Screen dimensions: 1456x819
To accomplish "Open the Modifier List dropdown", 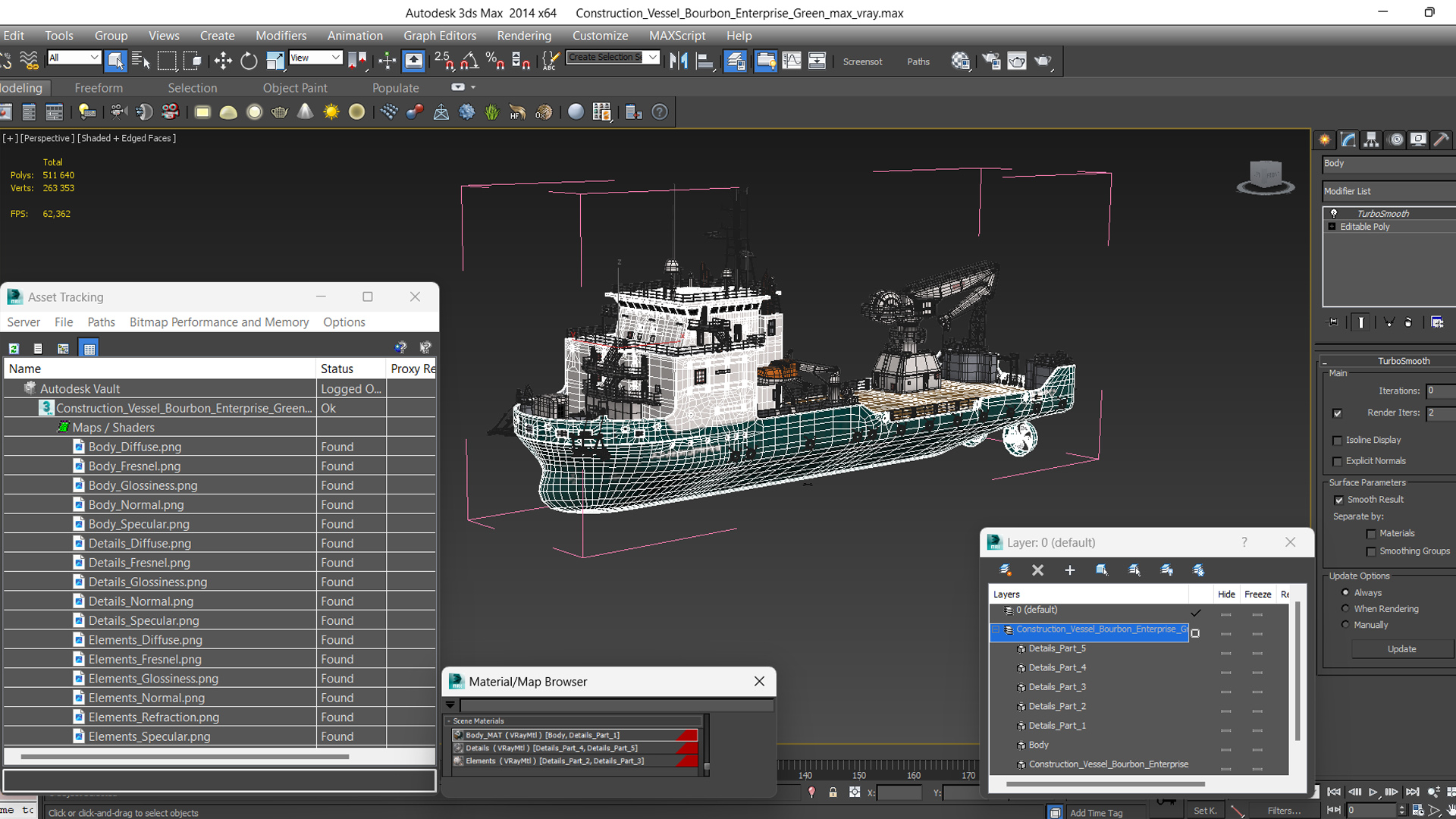I will pyautogui.click(x=1389, y=191).
